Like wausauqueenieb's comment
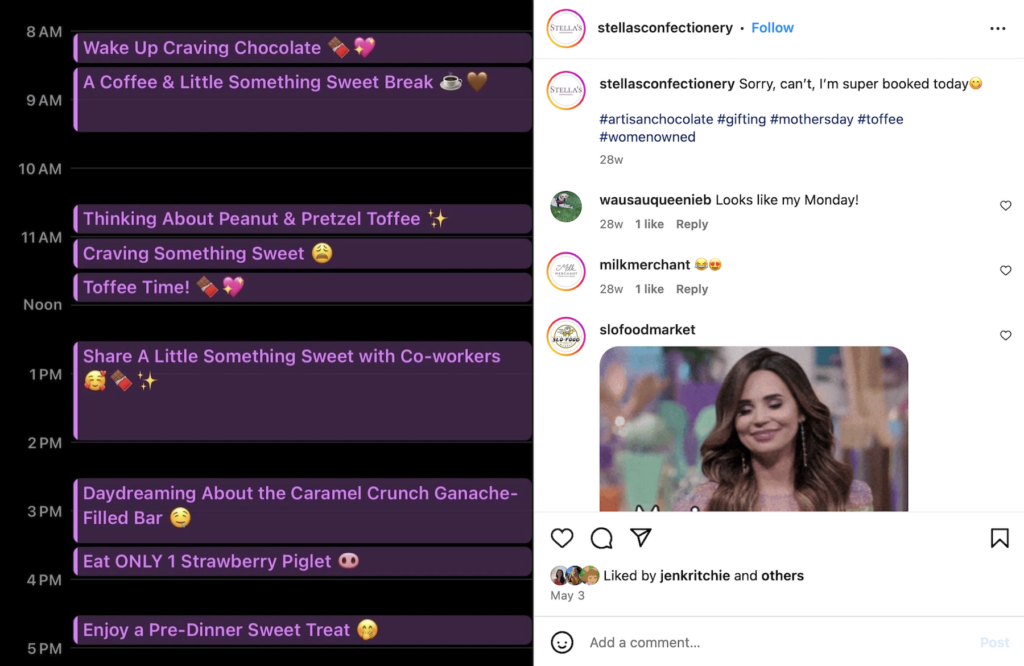 tap(1005, 206)
